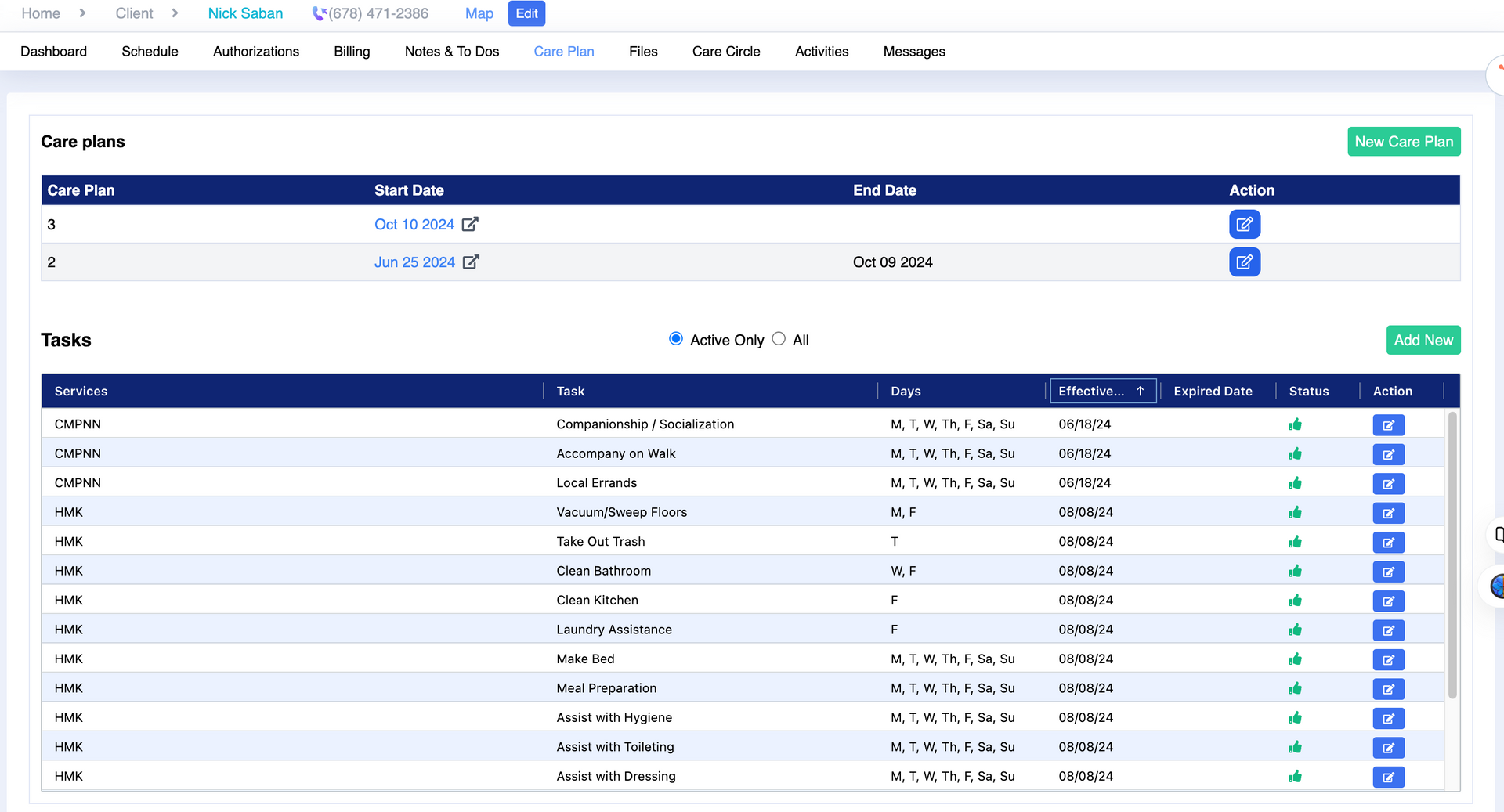Open the Care Circle tab
Screen dimensions: 1504x812
[x=726, y=52]
